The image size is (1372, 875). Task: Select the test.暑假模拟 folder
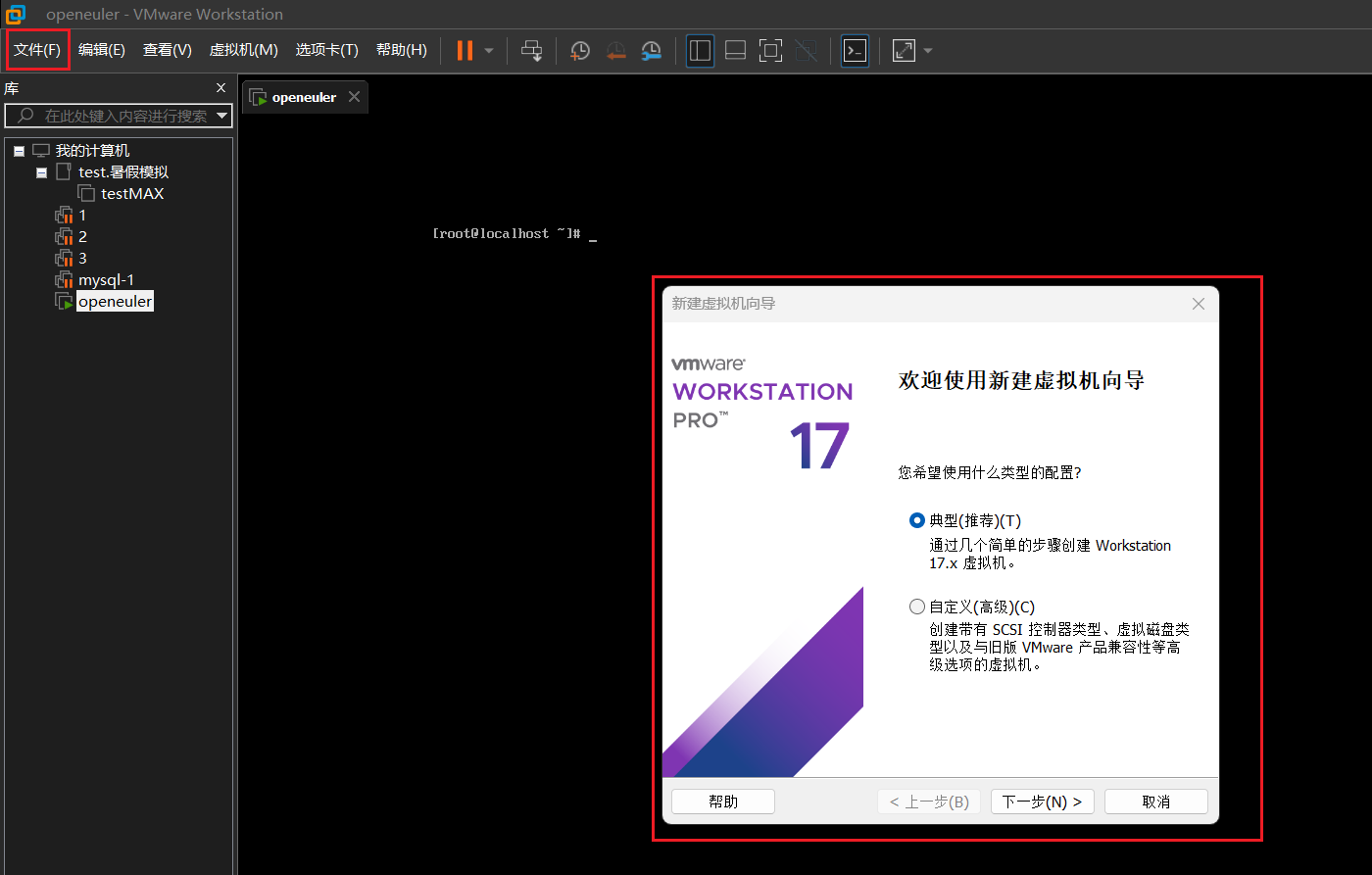pyautogui.click(x=123, y=172)
